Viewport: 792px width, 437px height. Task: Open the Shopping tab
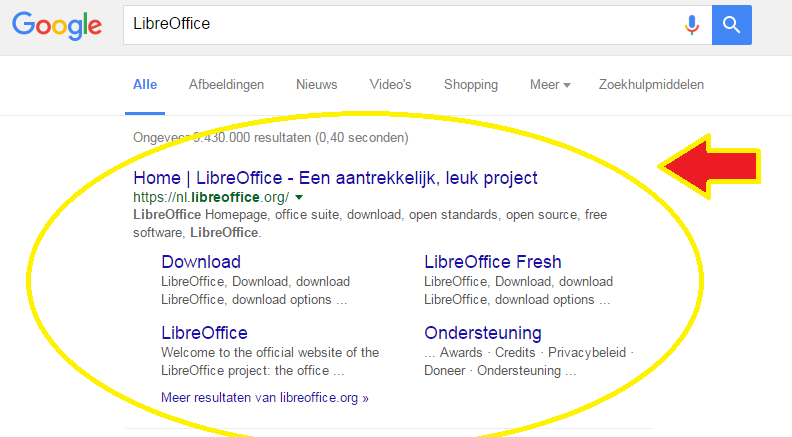pos(471,85)
